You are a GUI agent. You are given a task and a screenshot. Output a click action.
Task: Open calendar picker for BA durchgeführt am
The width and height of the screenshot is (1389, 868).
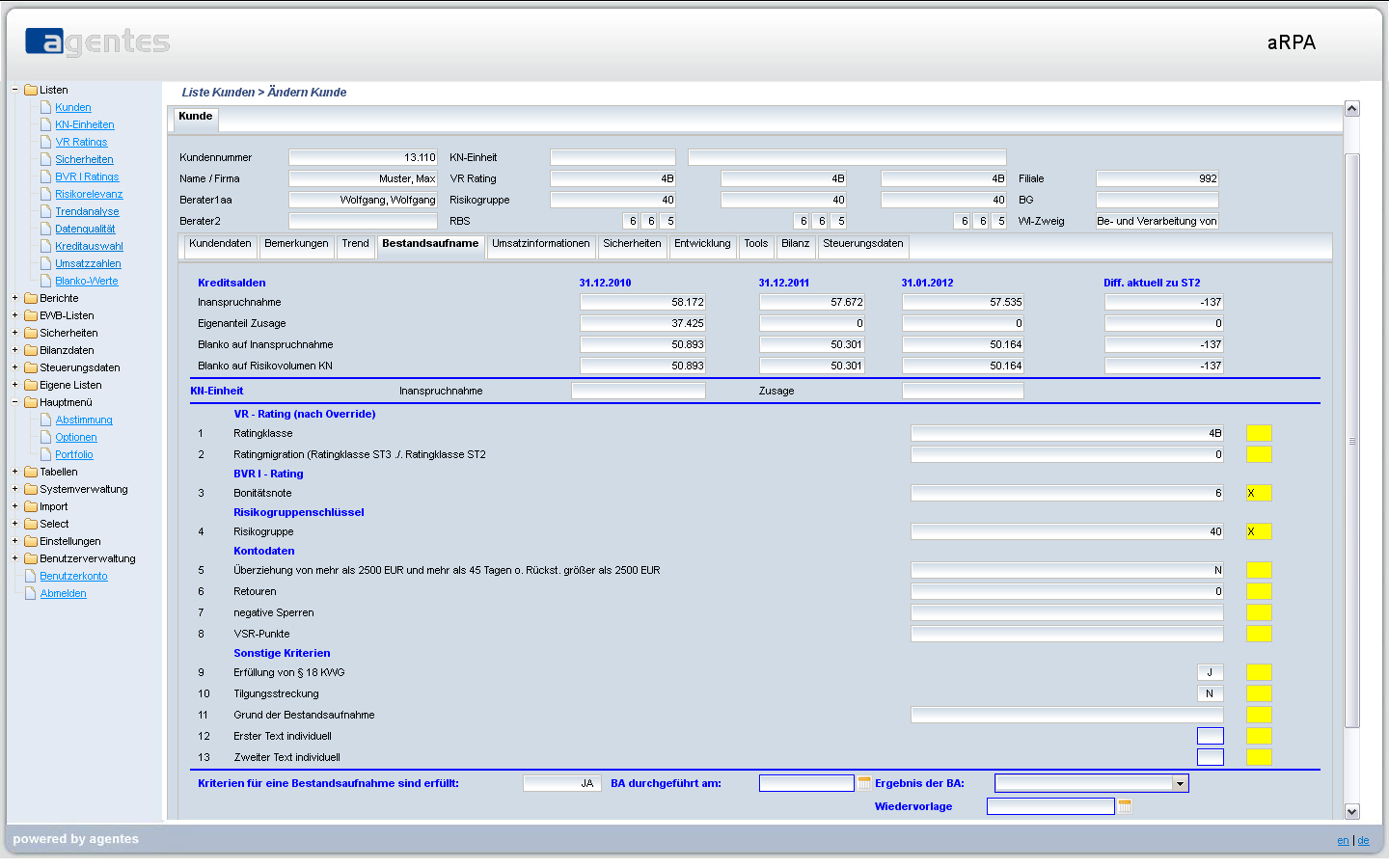864,783
